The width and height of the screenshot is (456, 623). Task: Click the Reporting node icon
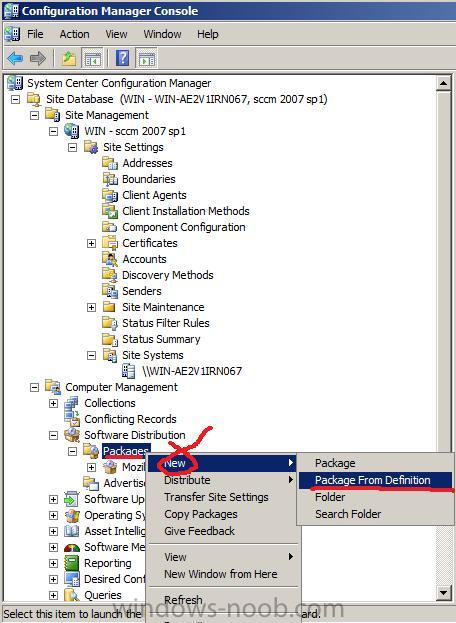[72, 563]
